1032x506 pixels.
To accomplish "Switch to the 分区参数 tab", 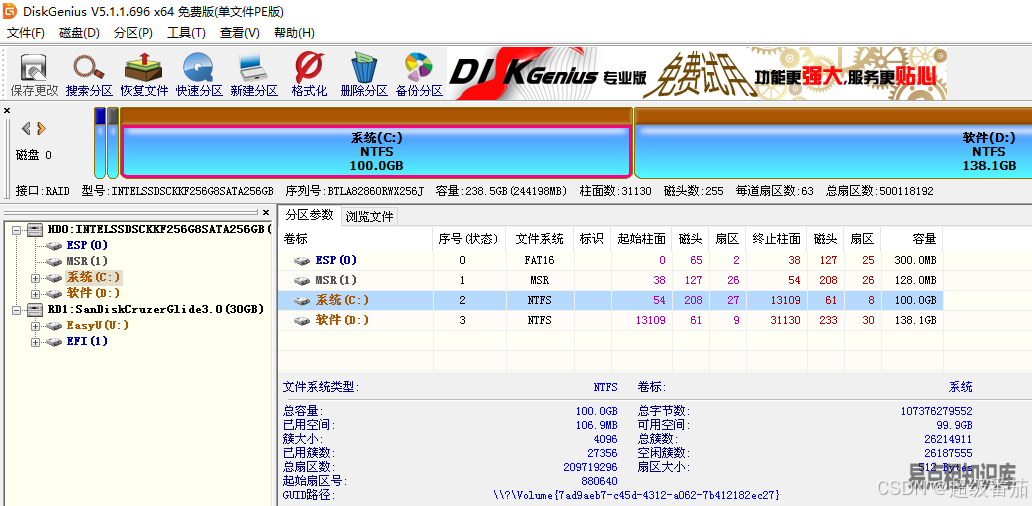I will pyautogui.click(x=309, y=215).
